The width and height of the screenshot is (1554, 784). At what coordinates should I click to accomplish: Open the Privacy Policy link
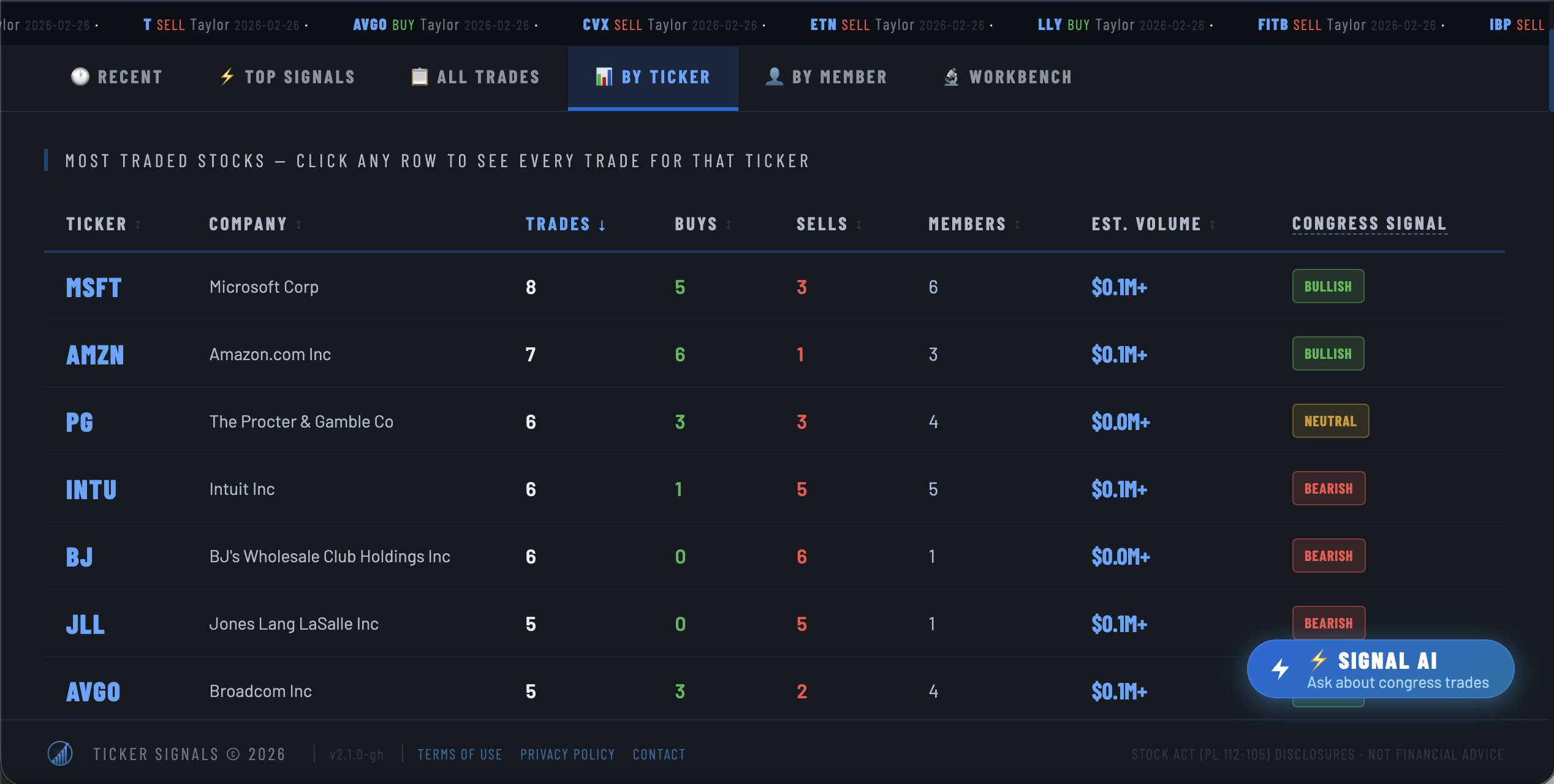(567, 754)
